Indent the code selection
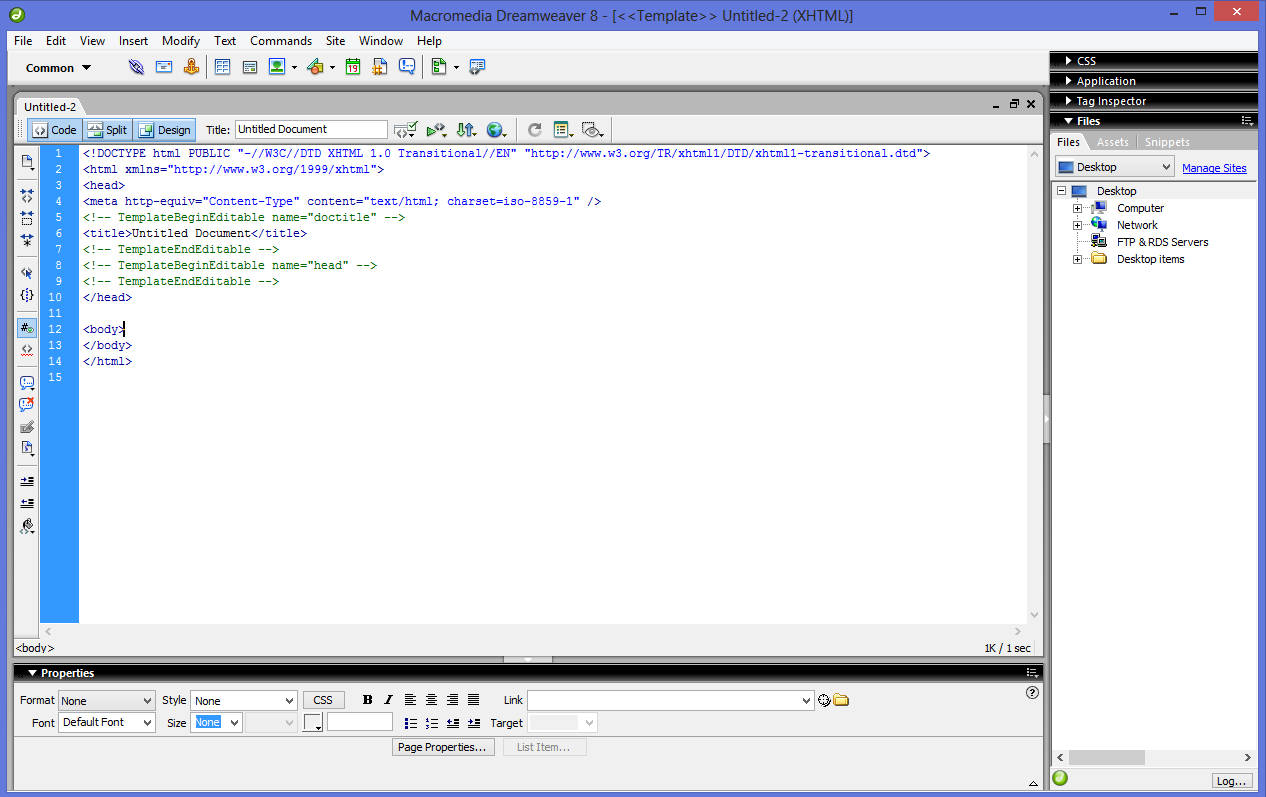Image resolution: width=1266 pixels, height=797 pixels. [27, 481]
